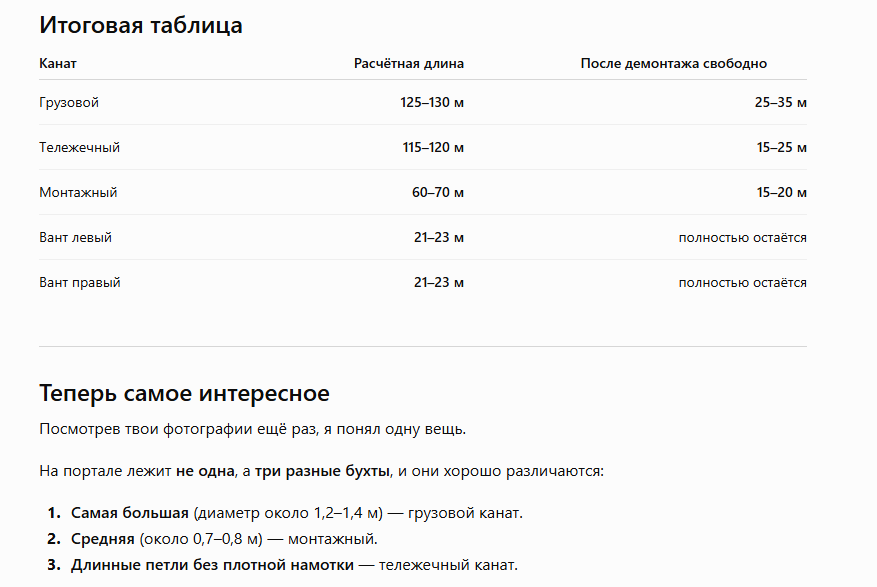Click the '60–70 м' length value
This screenshot has width=877, height=587.
pos(438,192)
